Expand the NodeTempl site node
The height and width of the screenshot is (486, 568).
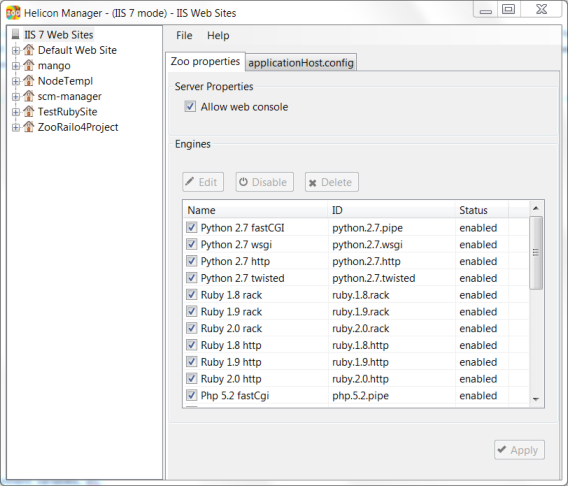16,81
